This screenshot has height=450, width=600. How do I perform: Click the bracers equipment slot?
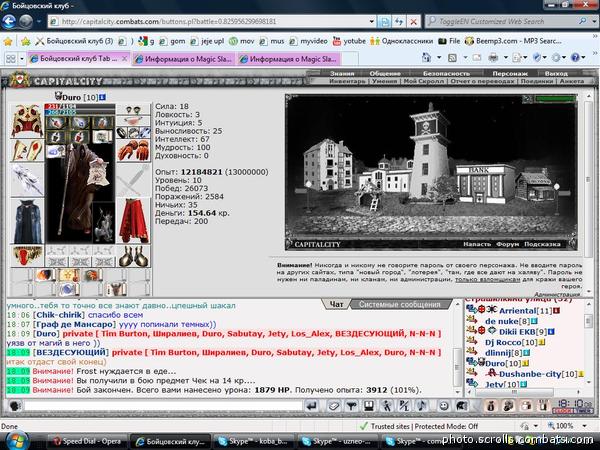27,150
